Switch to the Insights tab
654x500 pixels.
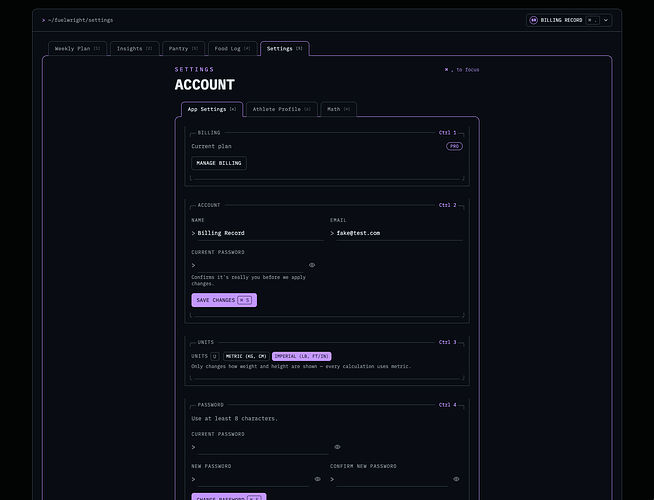134,49
